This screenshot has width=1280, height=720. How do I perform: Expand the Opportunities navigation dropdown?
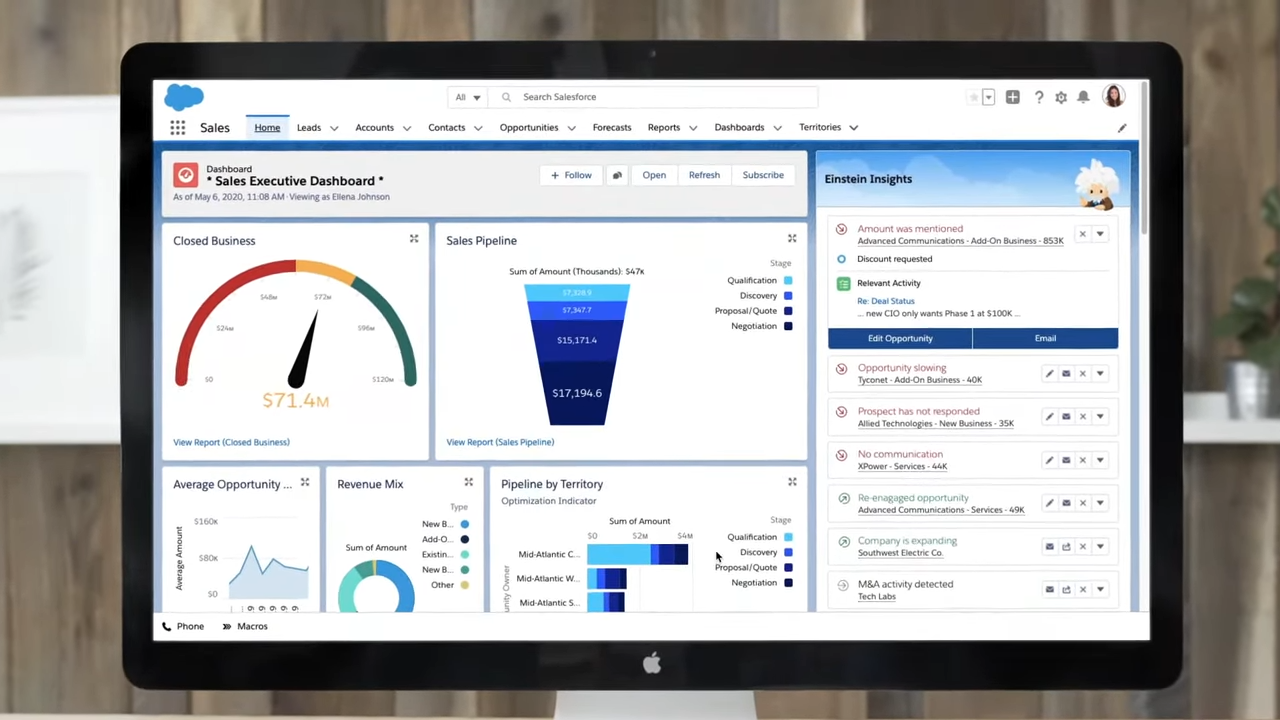coord(570,127)
